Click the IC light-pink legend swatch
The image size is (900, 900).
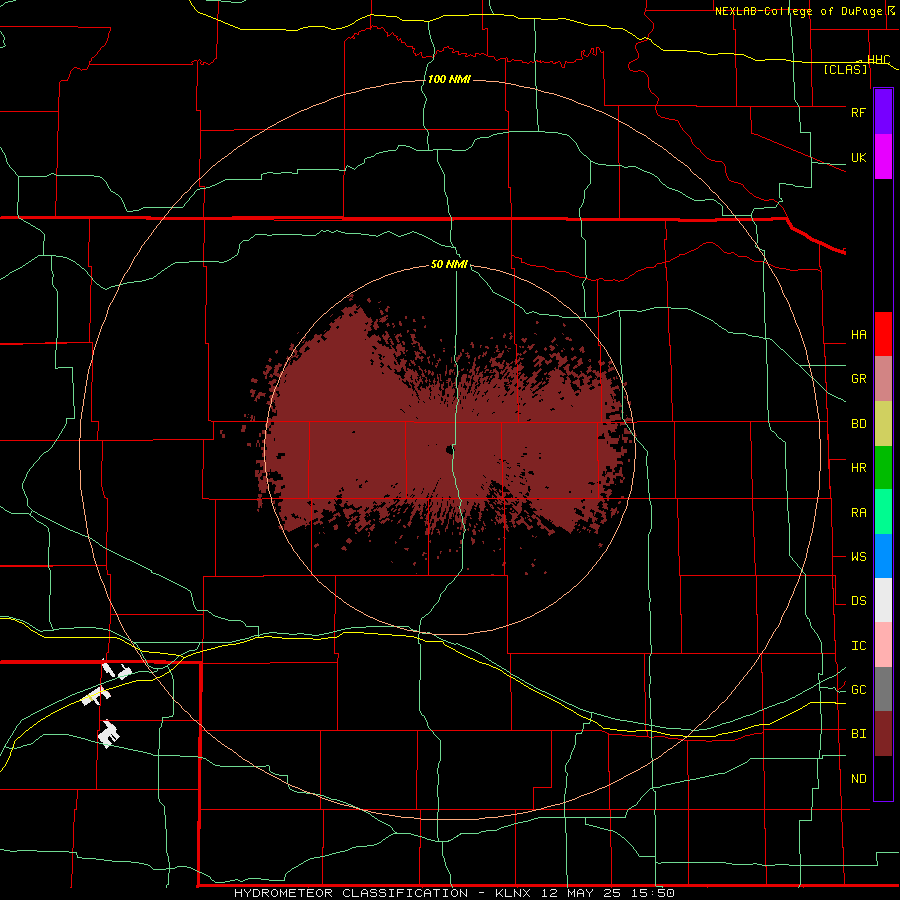[883, 645]
